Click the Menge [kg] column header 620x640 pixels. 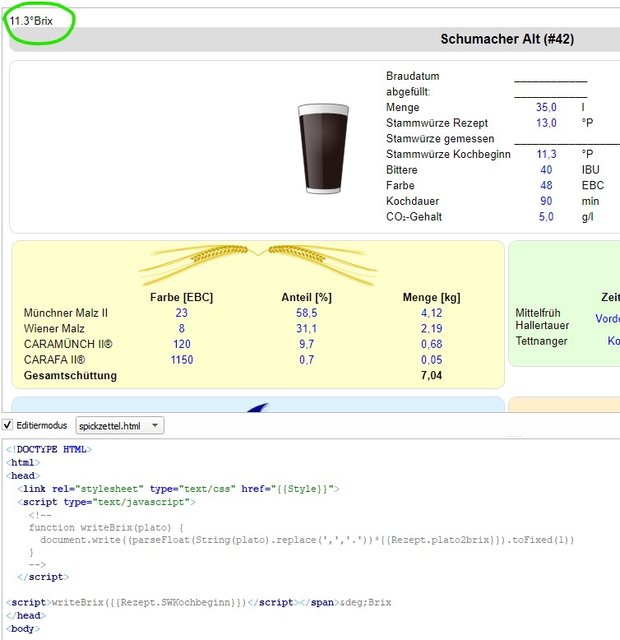click(x=431, y=297)
